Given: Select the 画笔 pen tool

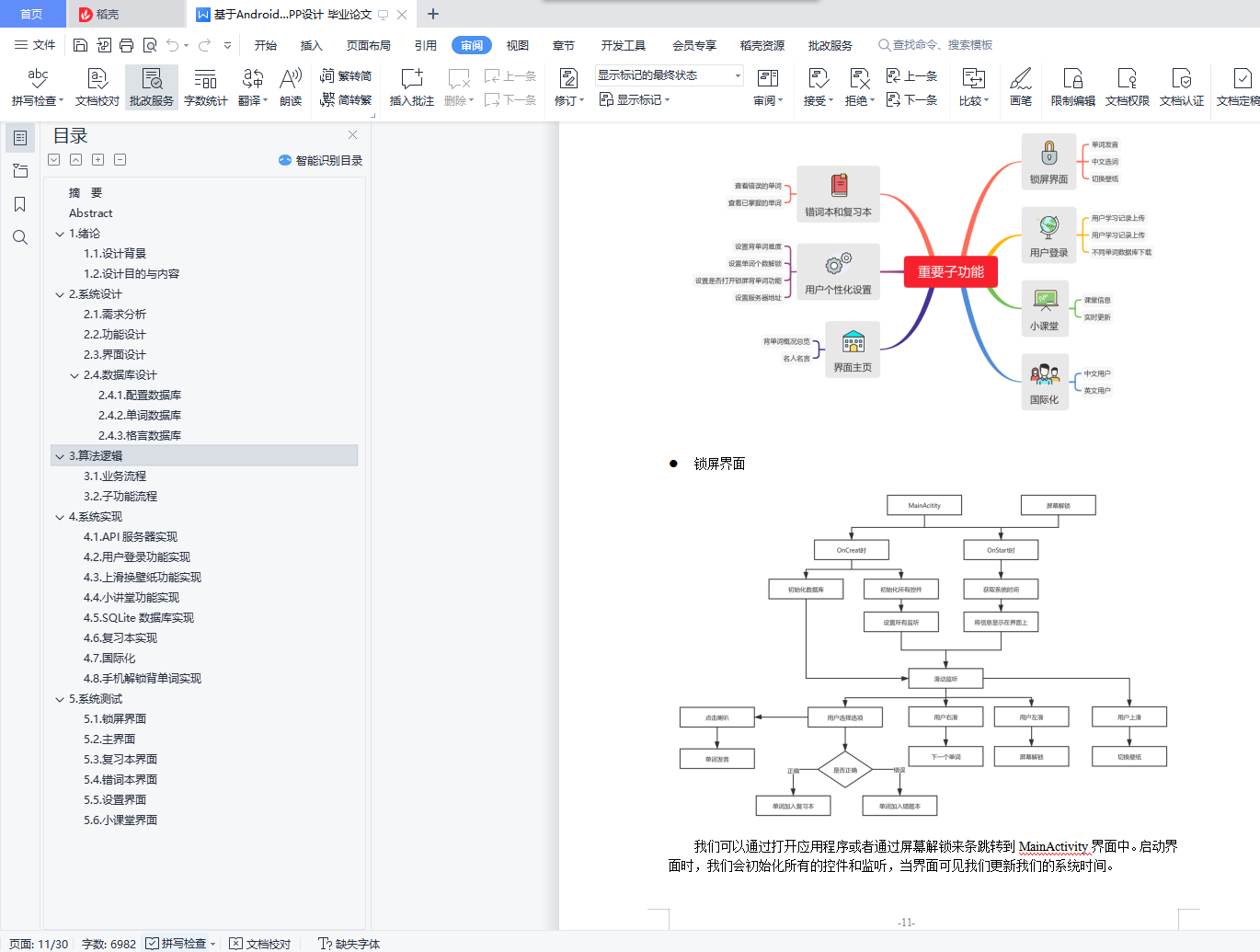Looking at the screenshot, I should [x=1021, y=87].
